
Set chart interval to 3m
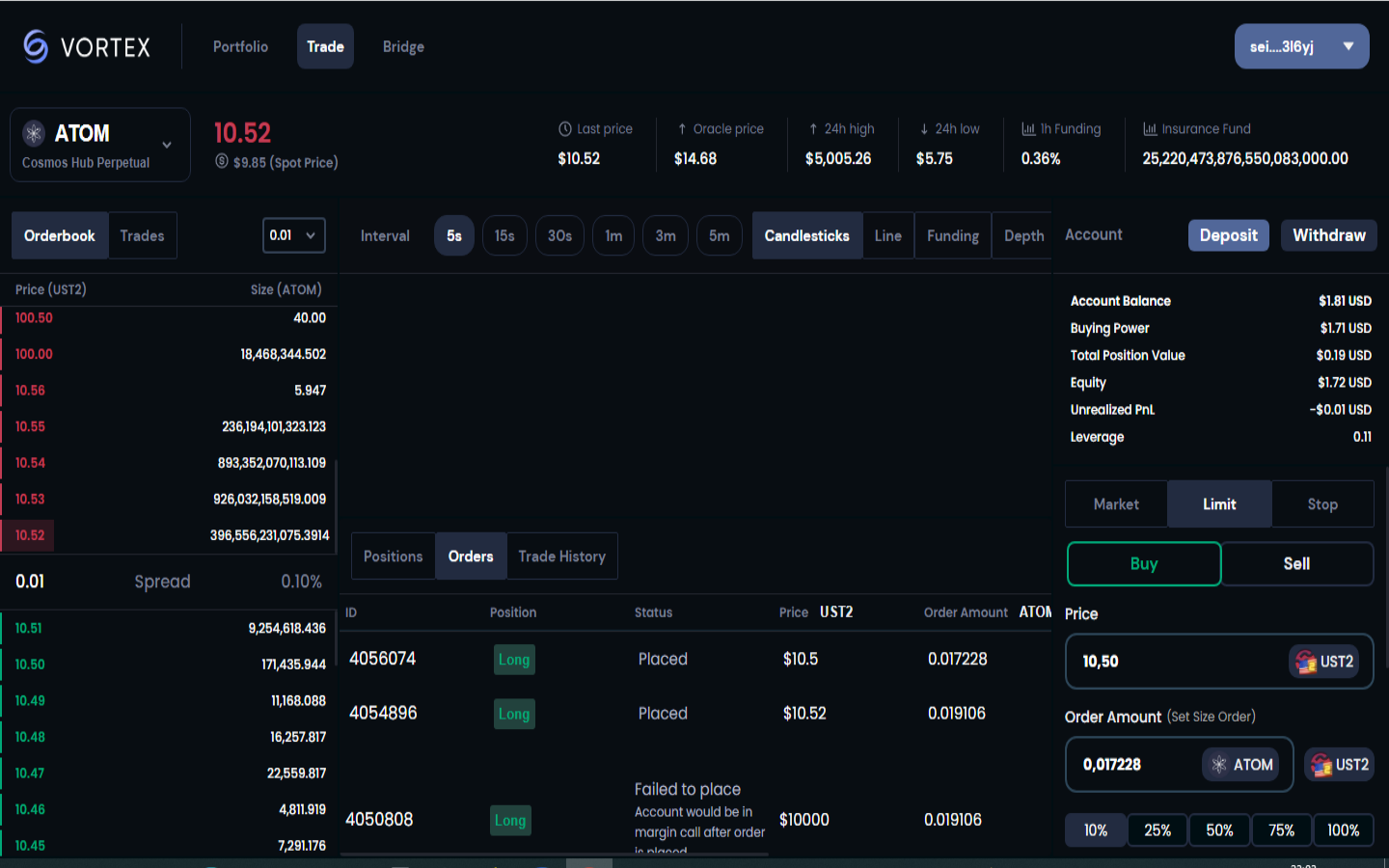click(x=666, y=235)
